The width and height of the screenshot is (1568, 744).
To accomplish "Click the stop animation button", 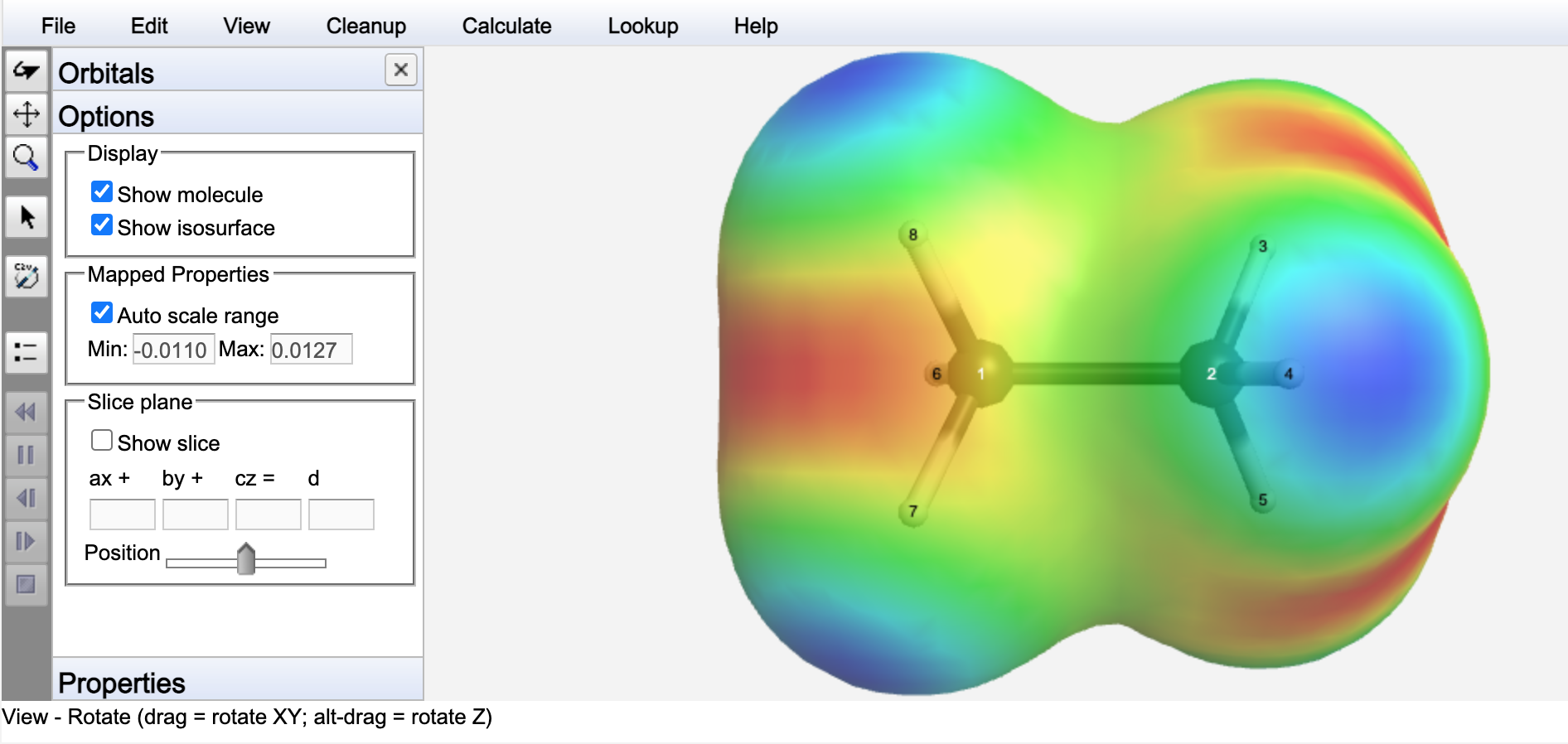I will pyautogui.click(x=26, y=584).
